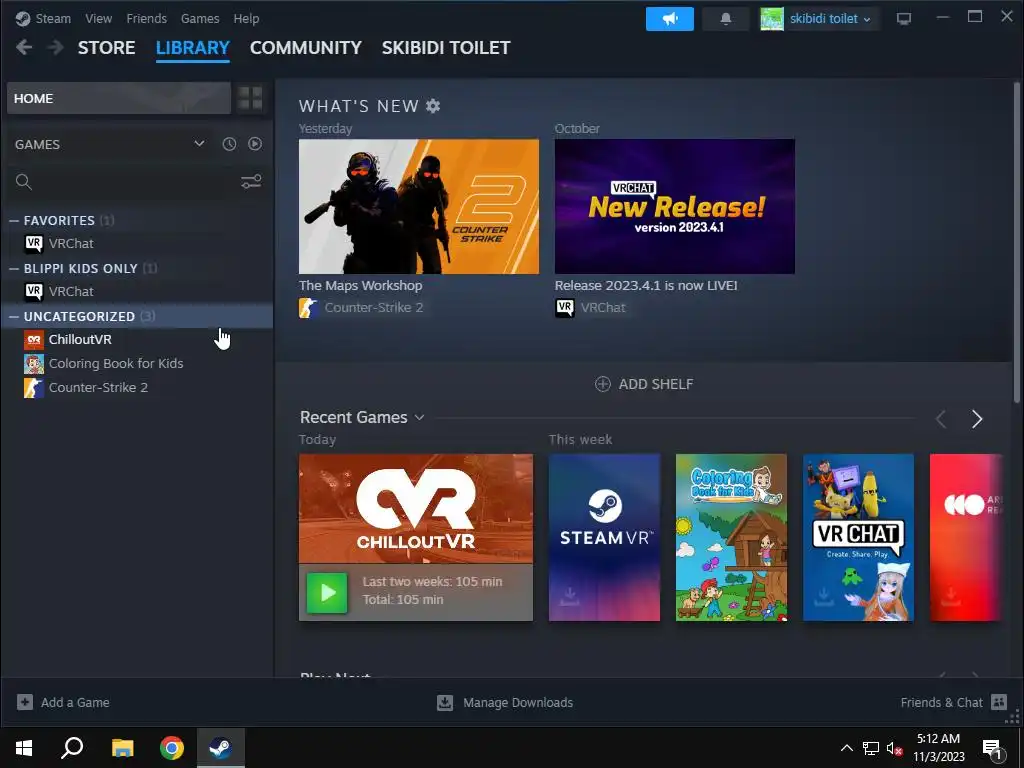The image size is (1024, 768).
Task: Open the Friends menu
Action: tap(146, 18)
